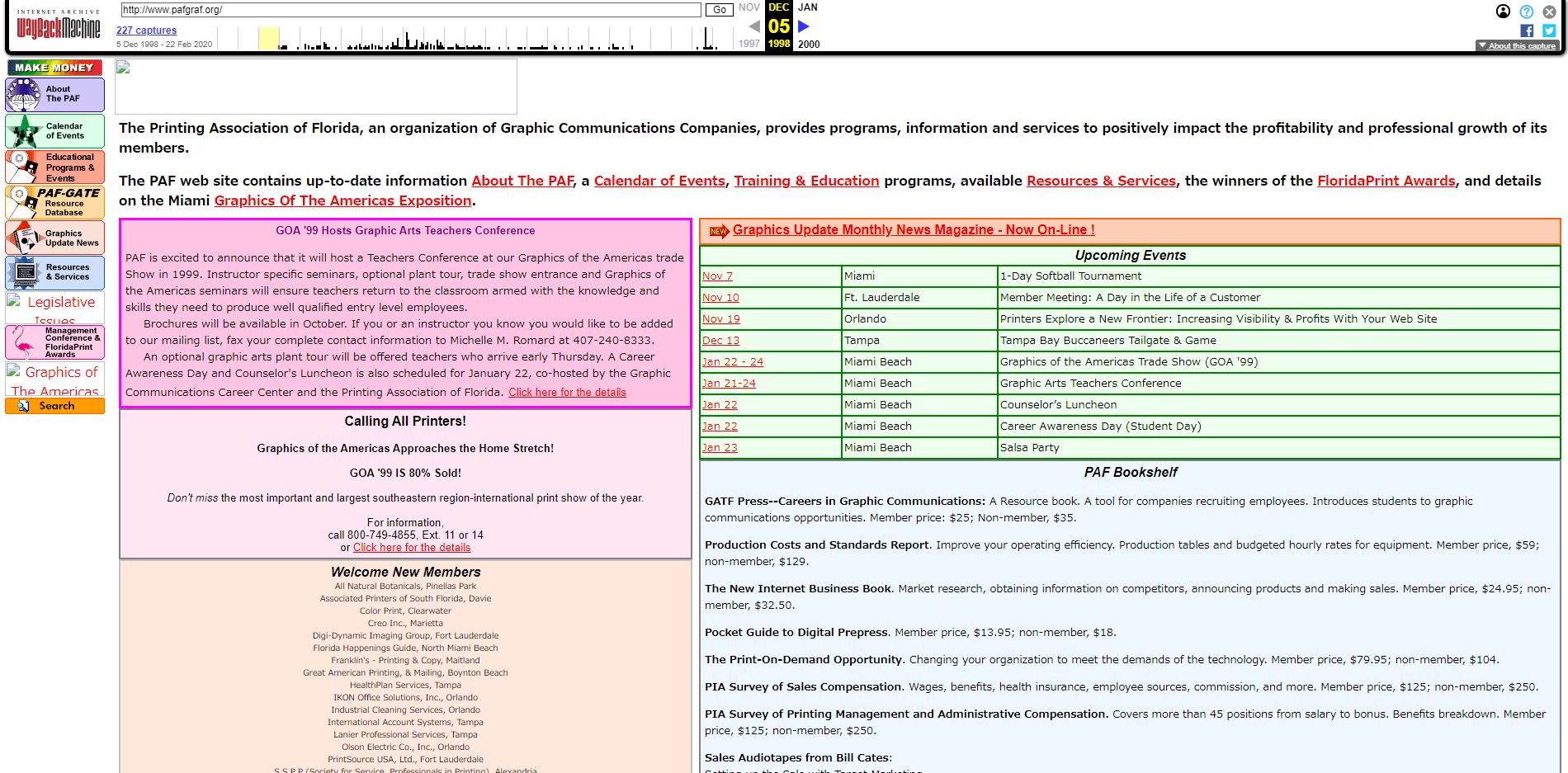Open Management Conference & FloridaPrint Awards icon
Screen dimensions: 1568x773
[54, 342]
